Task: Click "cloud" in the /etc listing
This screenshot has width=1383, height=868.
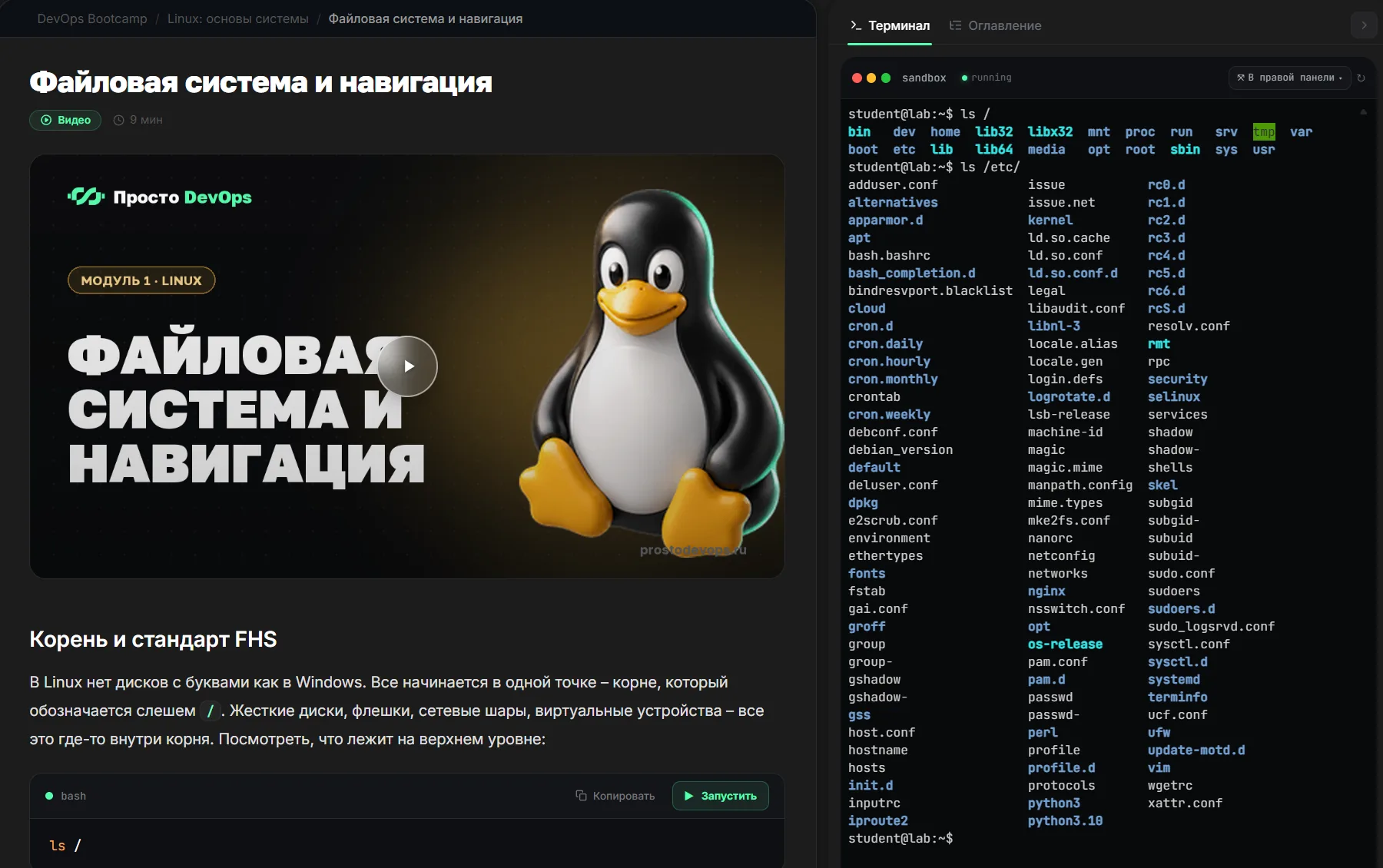Action: click(867, 309)
